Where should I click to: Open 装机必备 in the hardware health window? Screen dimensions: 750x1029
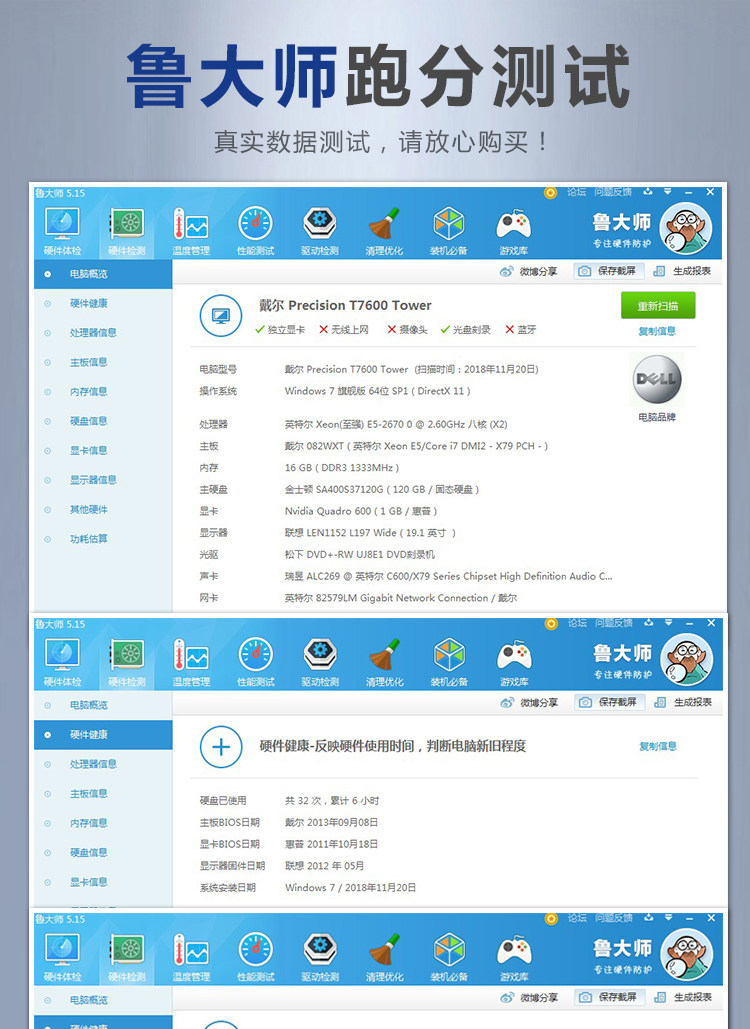449,662
